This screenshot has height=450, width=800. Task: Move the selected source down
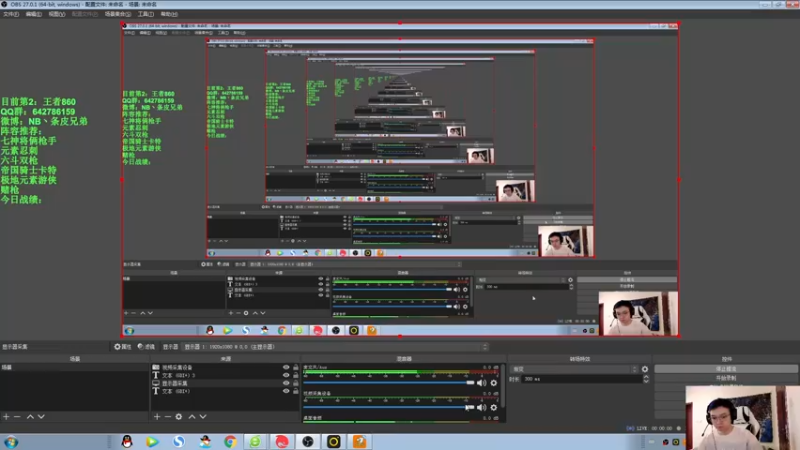[x=203, y=417]
